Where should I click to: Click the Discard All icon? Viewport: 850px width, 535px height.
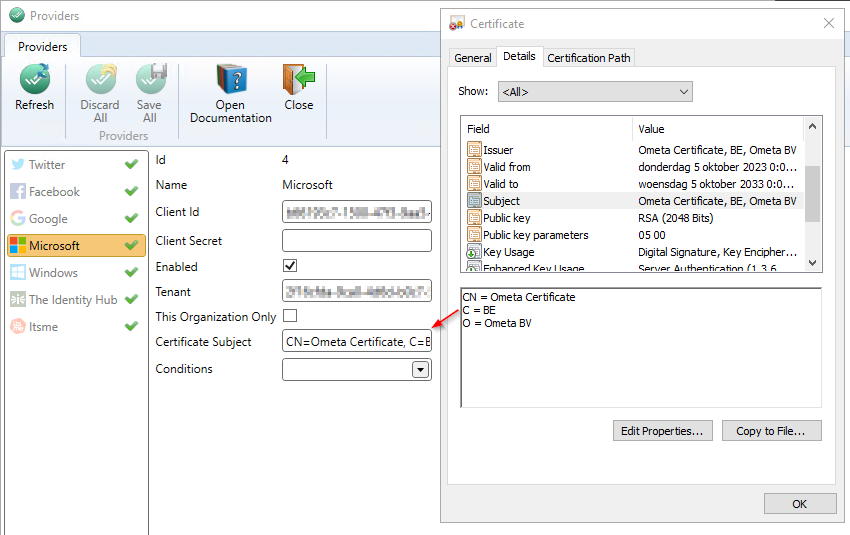(101, 79)
